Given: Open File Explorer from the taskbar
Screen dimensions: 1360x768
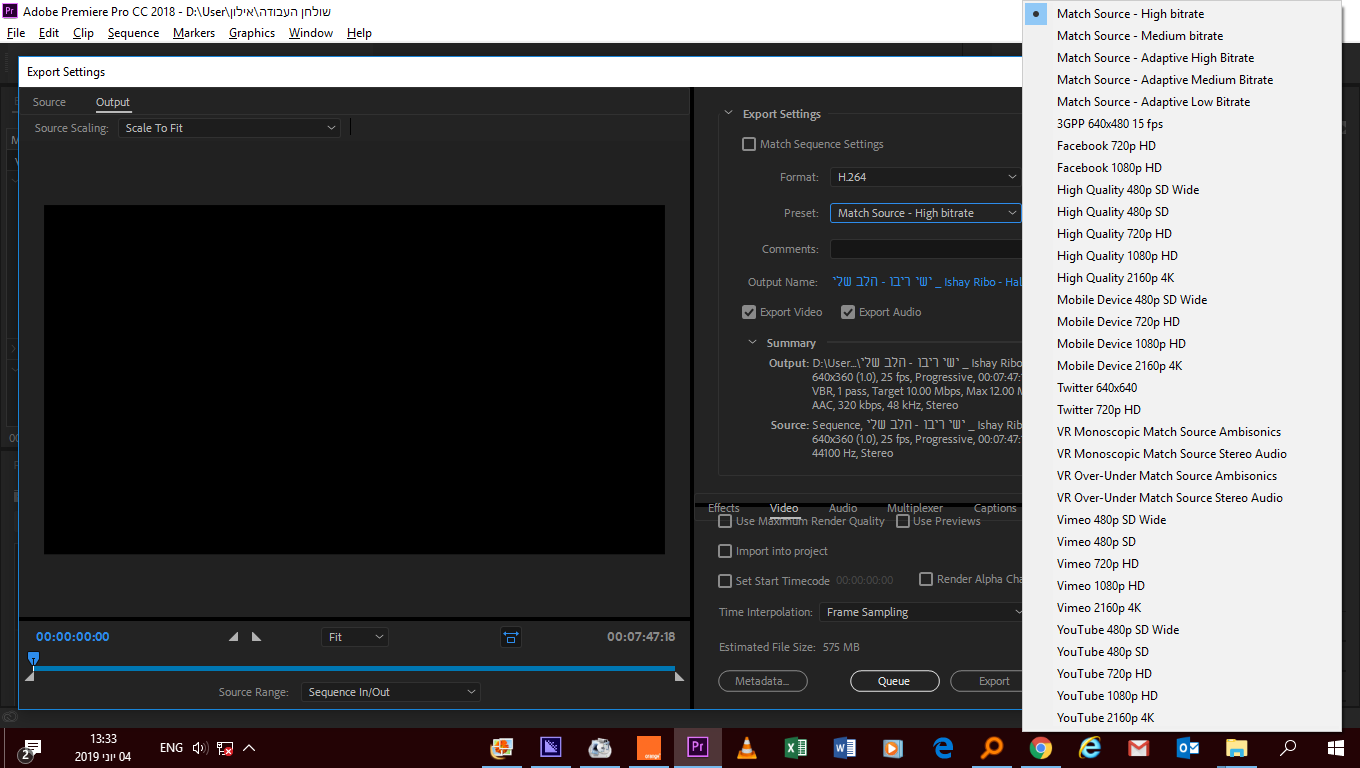Looking at the screenshot, I should pos(1237,747).
